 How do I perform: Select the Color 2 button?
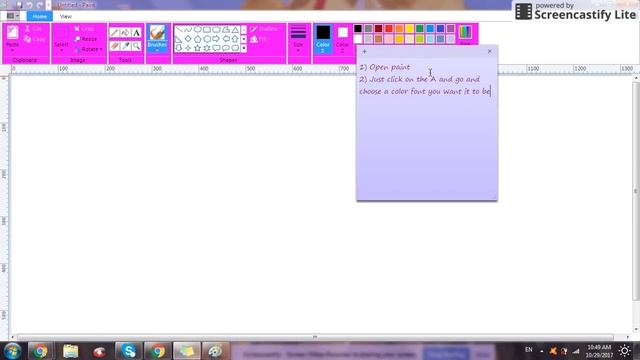tap(342, 39)
